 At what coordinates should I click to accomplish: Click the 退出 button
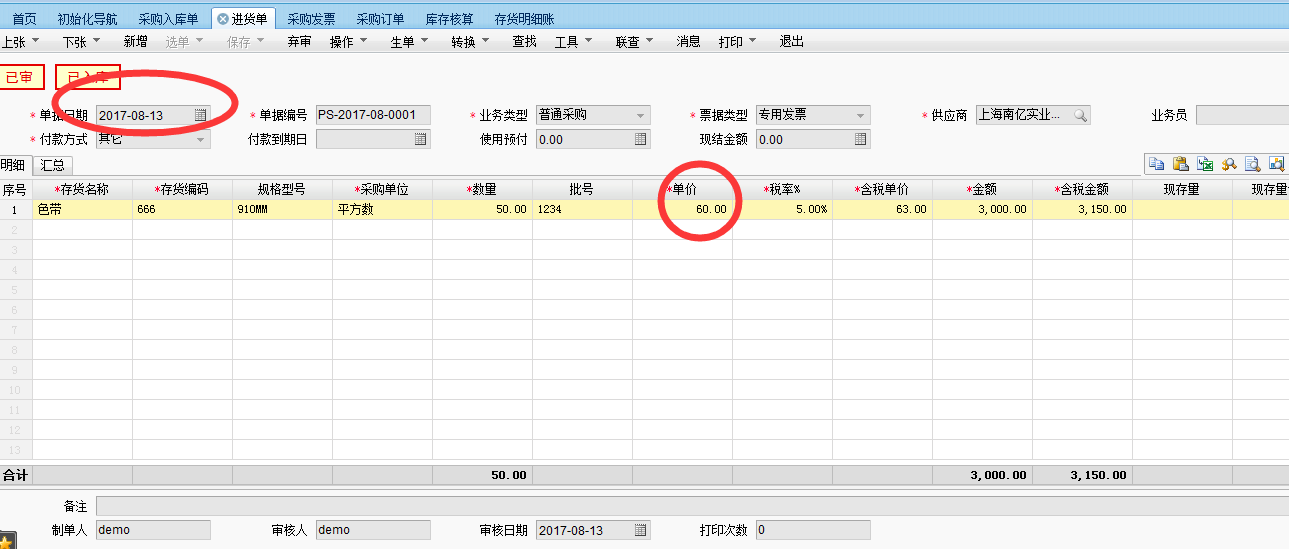[791, 42]
